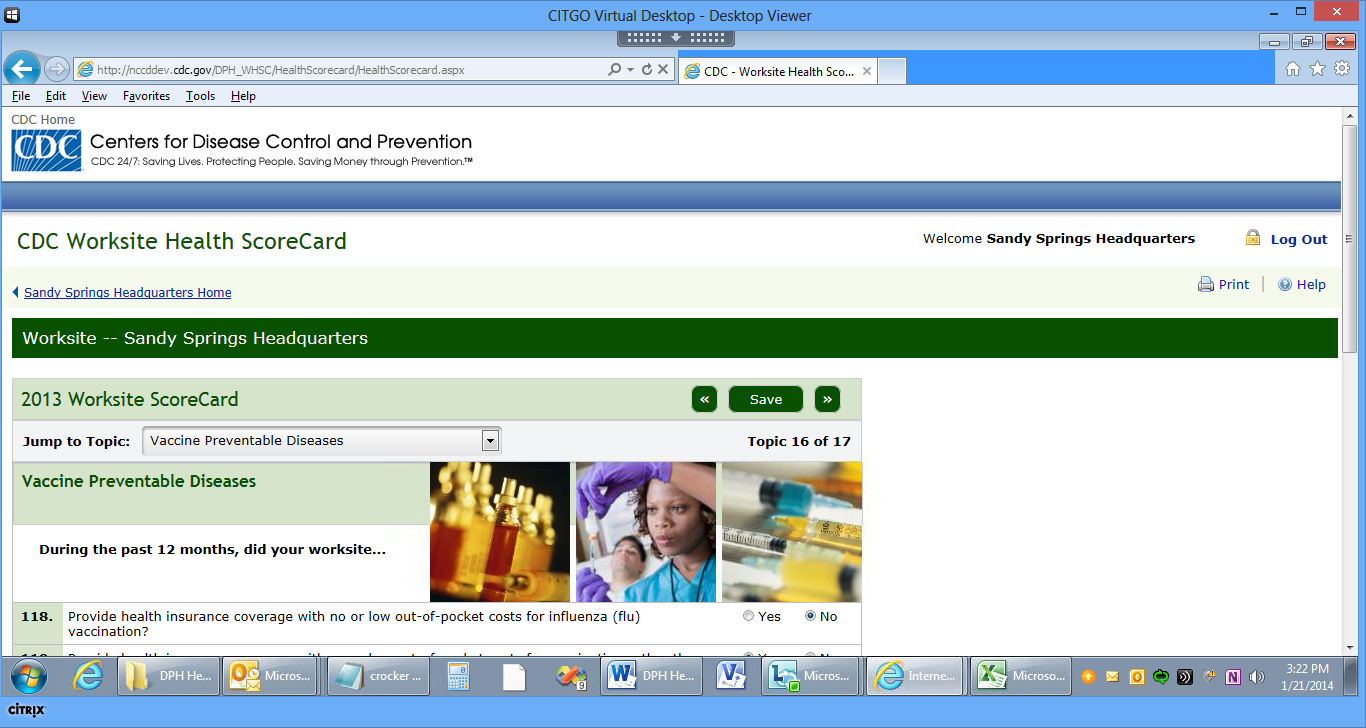The height and width of the screenshot is (728, 1366).
Task: Open the browser Tools gear icon
Action: coord(1342,69)
